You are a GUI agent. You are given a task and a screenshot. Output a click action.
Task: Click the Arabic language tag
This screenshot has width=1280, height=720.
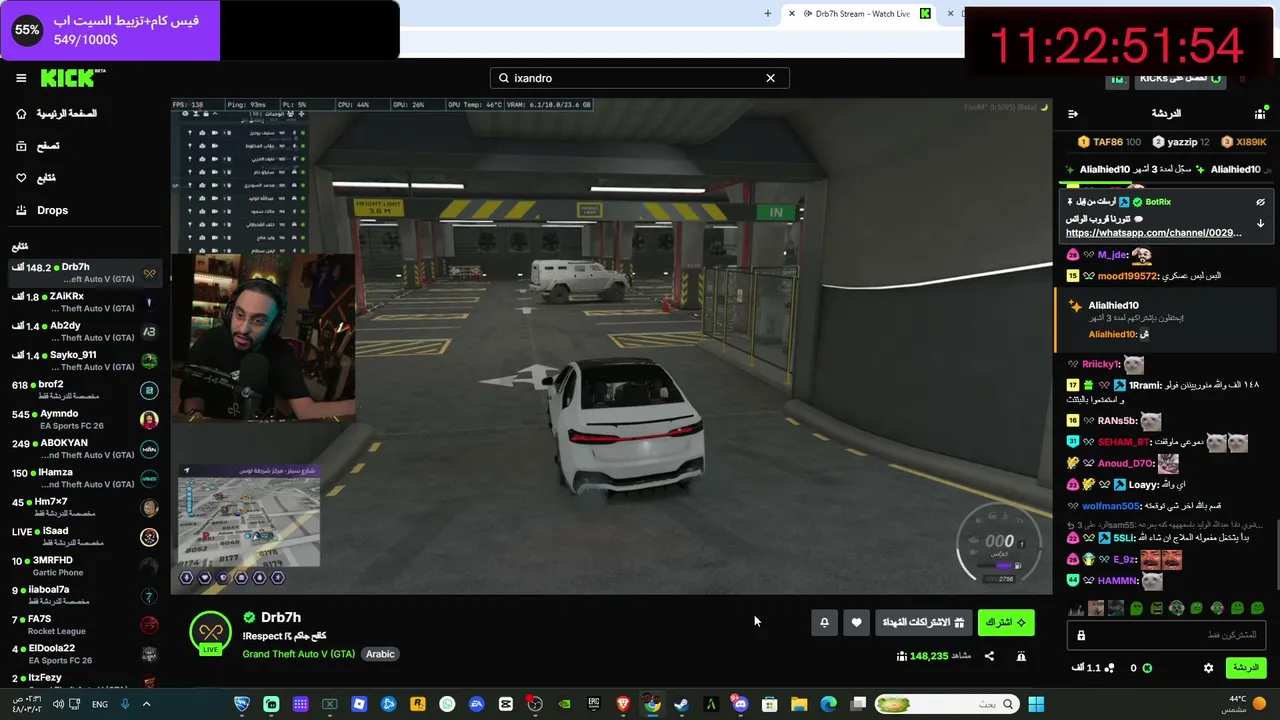(380, 654)
